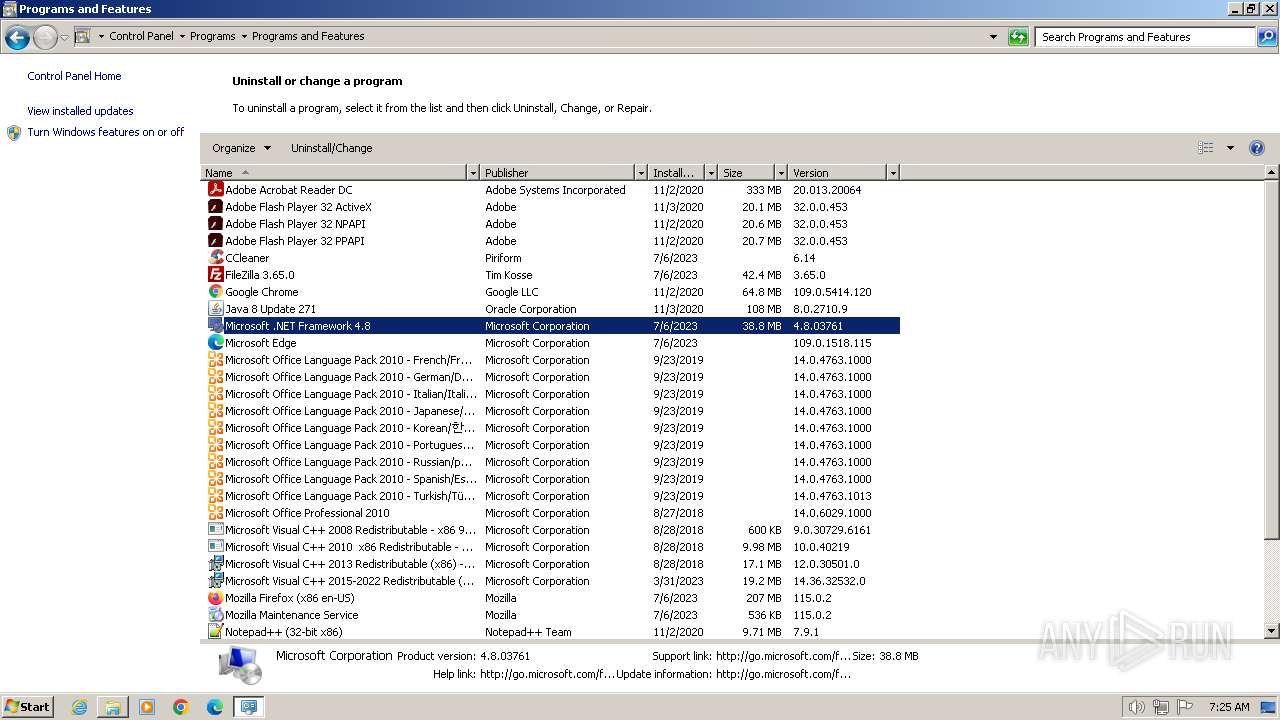Screen dimensions: 1280x720
Task: Click the Adobe Flash Player 32 ActiveX icon
Action: [215, 206]
